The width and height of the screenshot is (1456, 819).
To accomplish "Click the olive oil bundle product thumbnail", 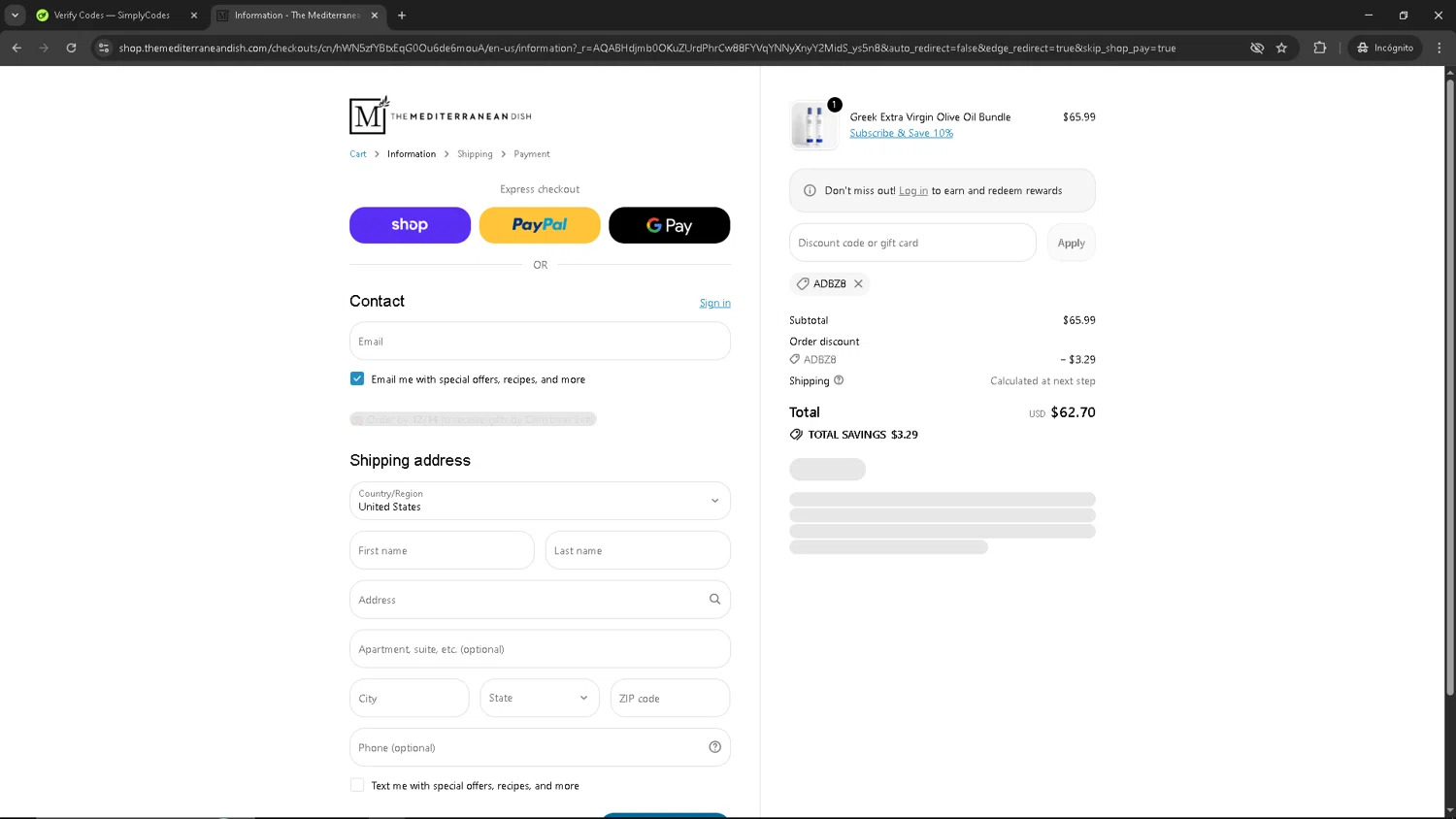I will click(813, 125).
